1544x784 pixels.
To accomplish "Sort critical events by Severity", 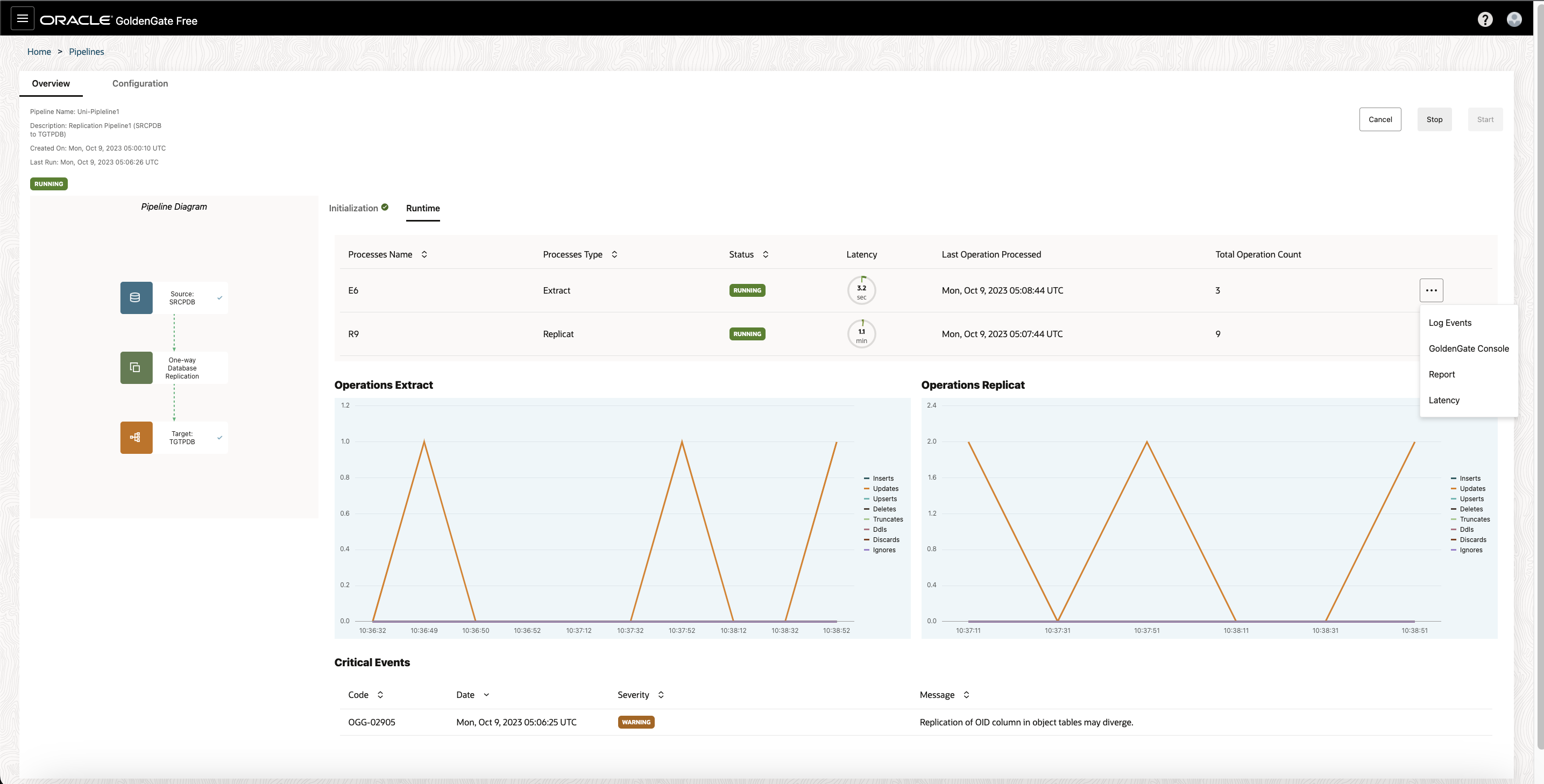I will tap(661, 694).
